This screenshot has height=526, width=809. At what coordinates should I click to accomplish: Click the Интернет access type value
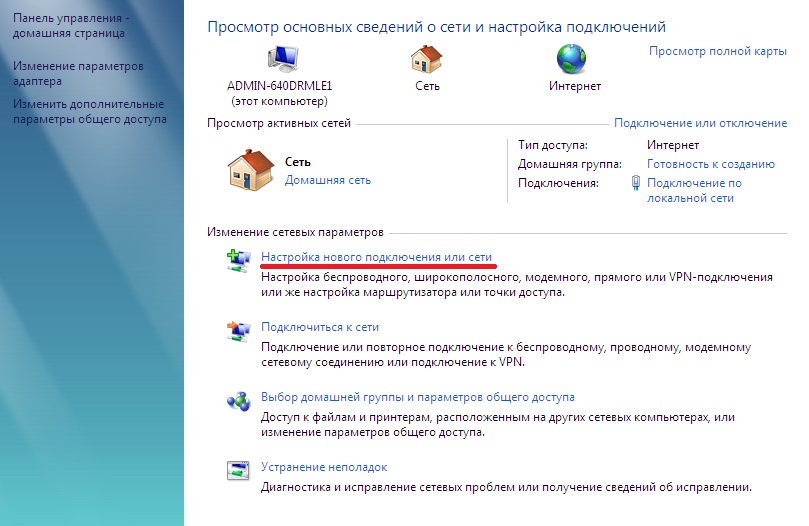tap(673, 145)
